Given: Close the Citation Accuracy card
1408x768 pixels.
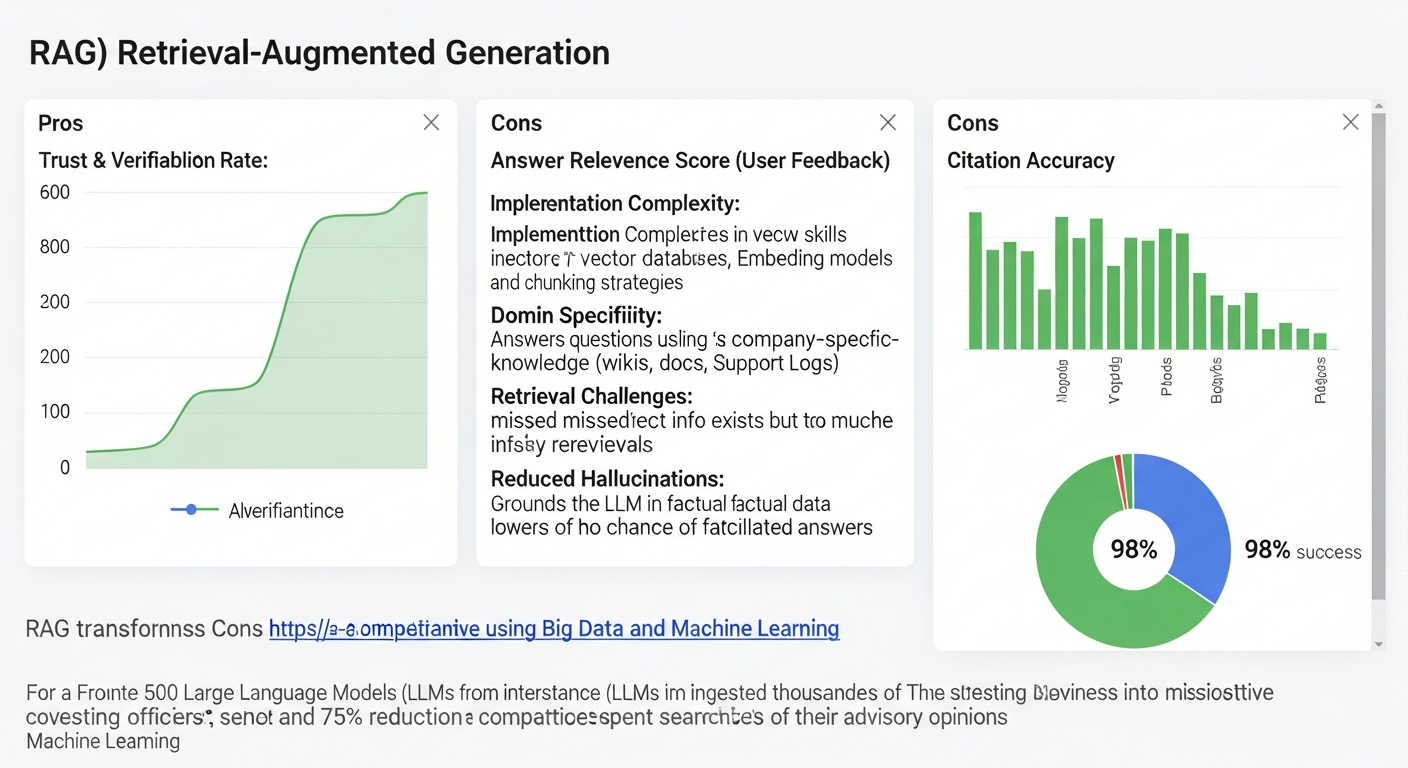Looking at the screenshot, I should point(1350,122).
